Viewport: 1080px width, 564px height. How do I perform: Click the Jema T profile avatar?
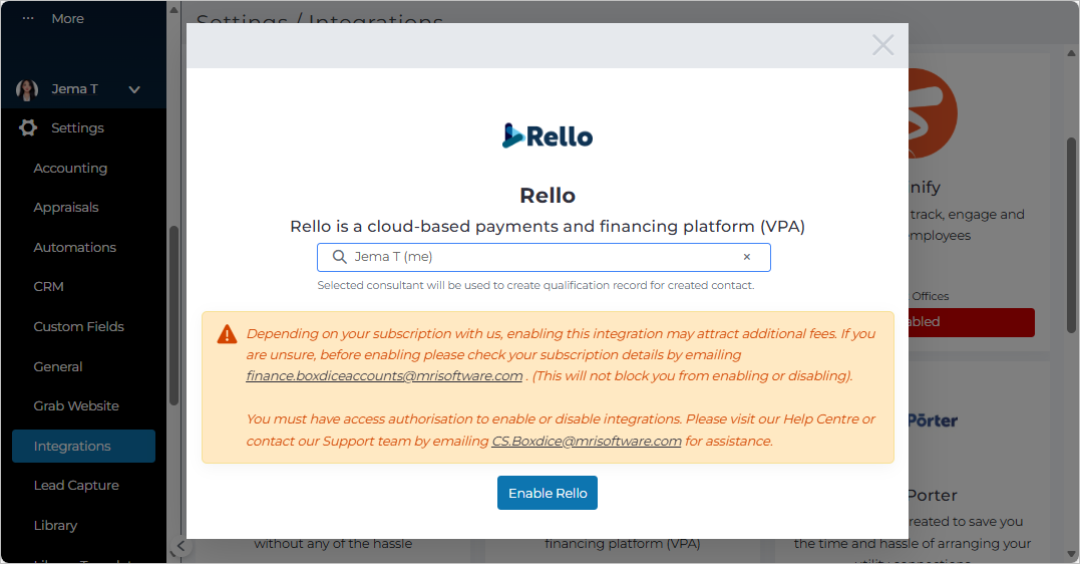point(27,90)
